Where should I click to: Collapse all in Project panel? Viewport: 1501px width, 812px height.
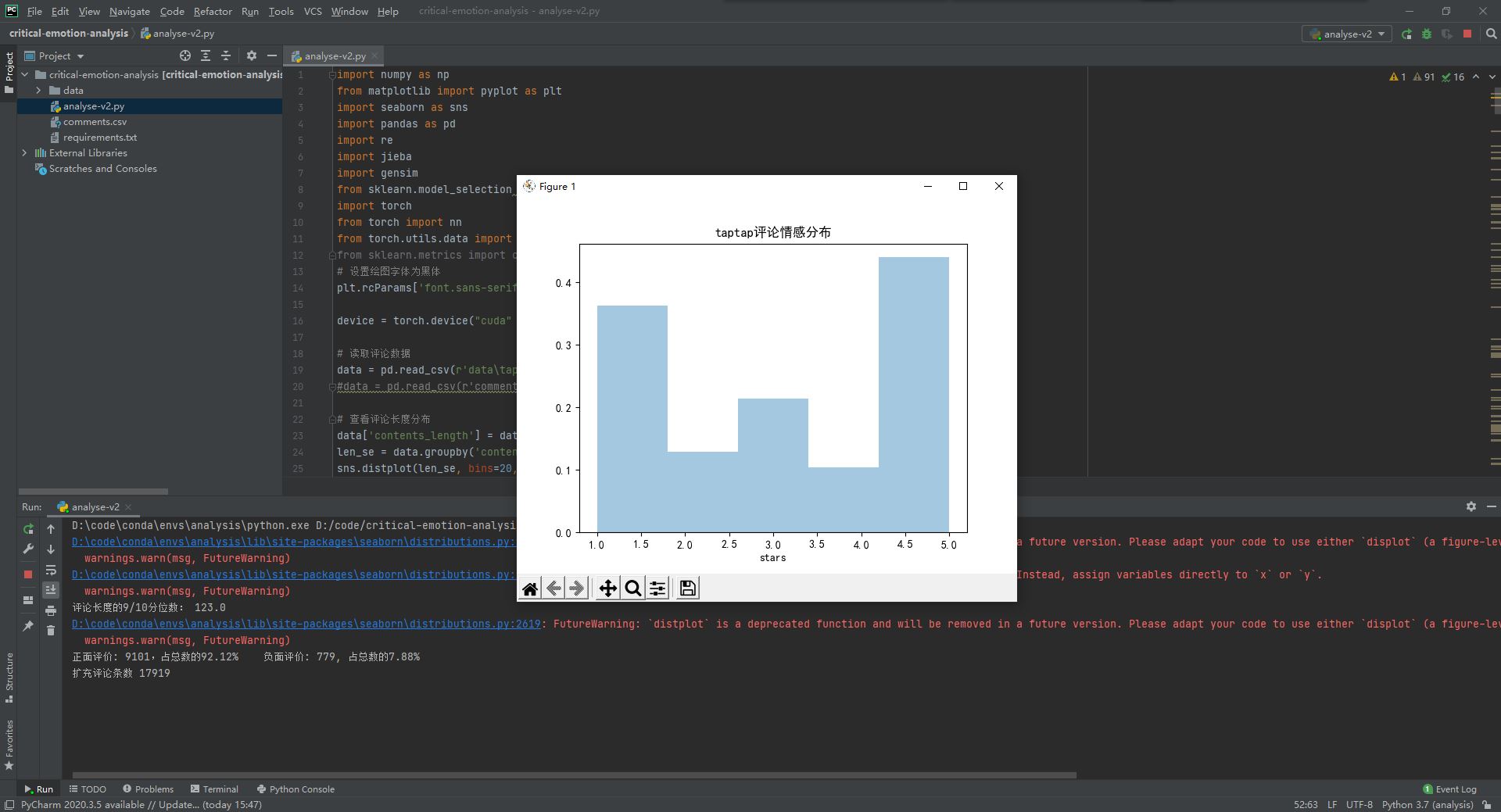[x=226, y=55]
